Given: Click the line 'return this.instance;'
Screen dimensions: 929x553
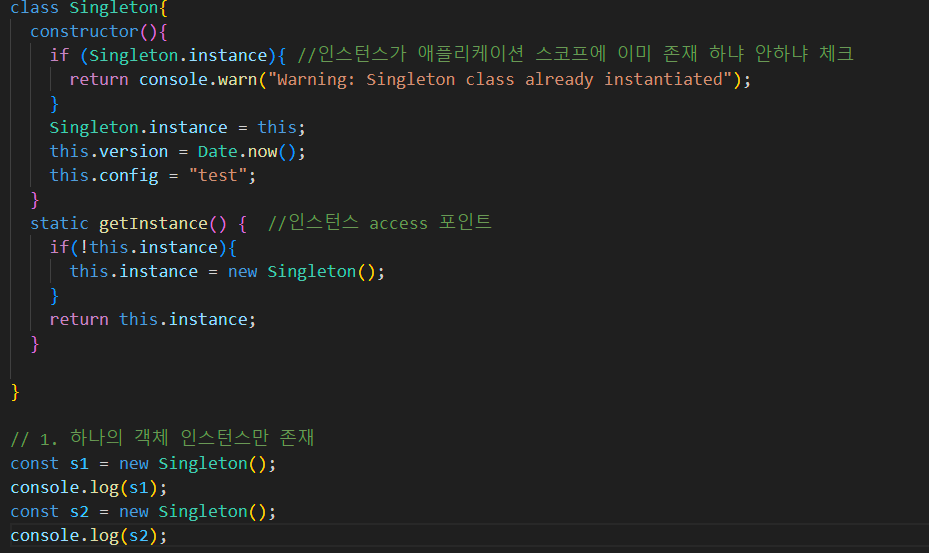Looking at the screenshot, I should 153,319.
